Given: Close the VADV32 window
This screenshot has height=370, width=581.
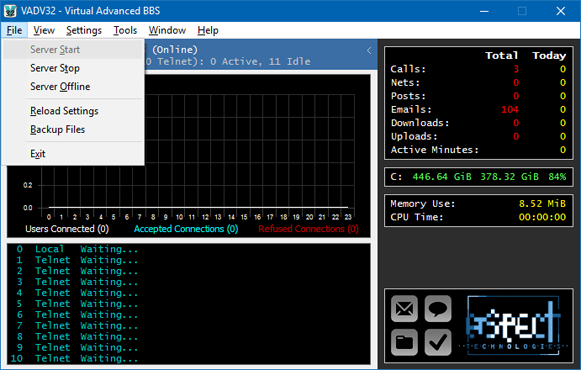Looking at the screenshot, I should coord(561,11).
